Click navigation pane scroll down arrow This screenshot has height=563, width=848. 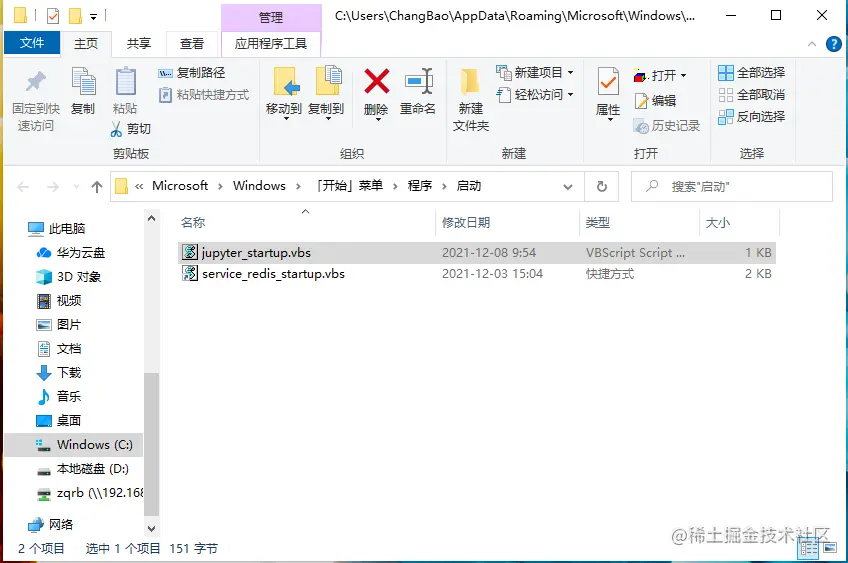click(151, 529)
